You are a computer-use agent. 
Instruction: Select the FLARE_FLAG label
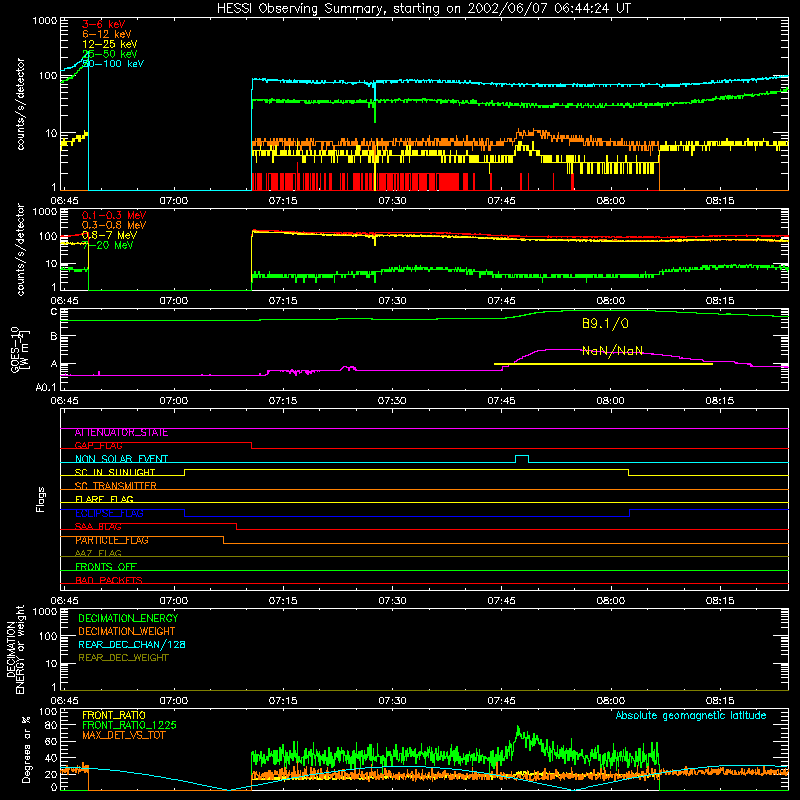[104, 499]
